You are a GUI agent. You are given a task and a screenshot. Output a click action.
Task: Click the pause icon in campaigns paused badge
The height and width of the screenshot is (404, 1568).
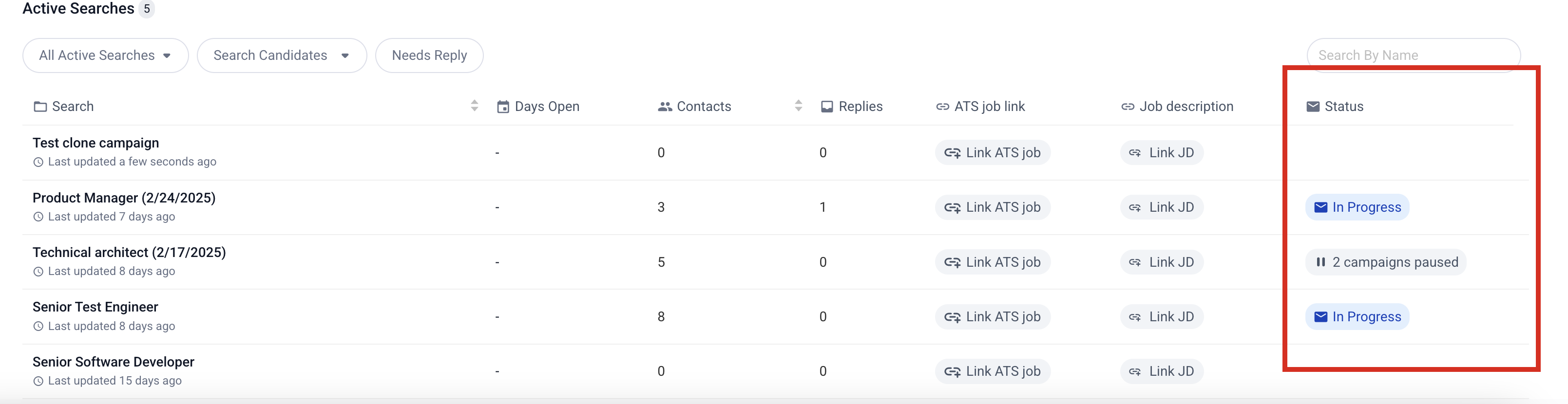(1320, 262)
